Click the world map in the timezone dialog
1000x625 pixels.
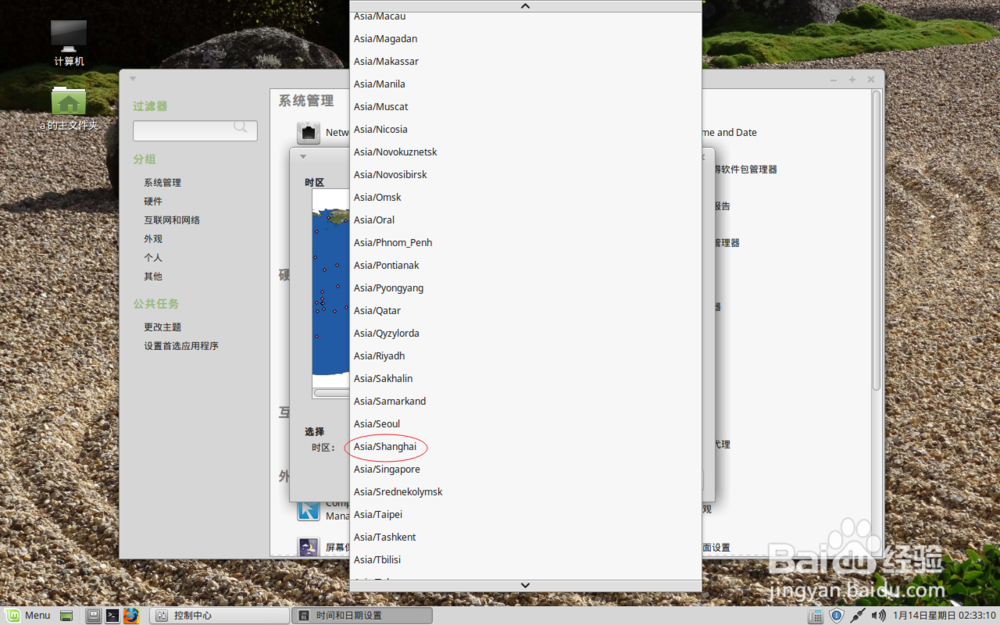(329, 280)
